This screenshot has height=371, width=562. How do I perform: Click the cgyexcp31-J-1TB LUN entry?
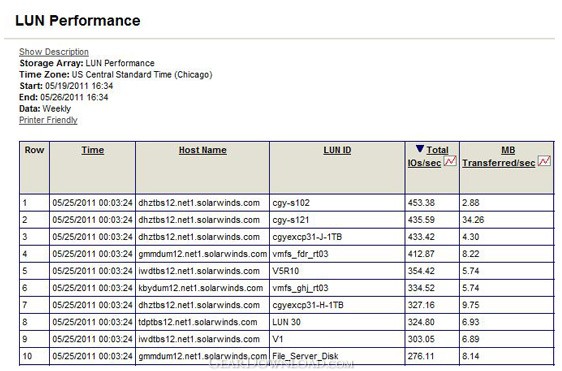pos(307,237)
